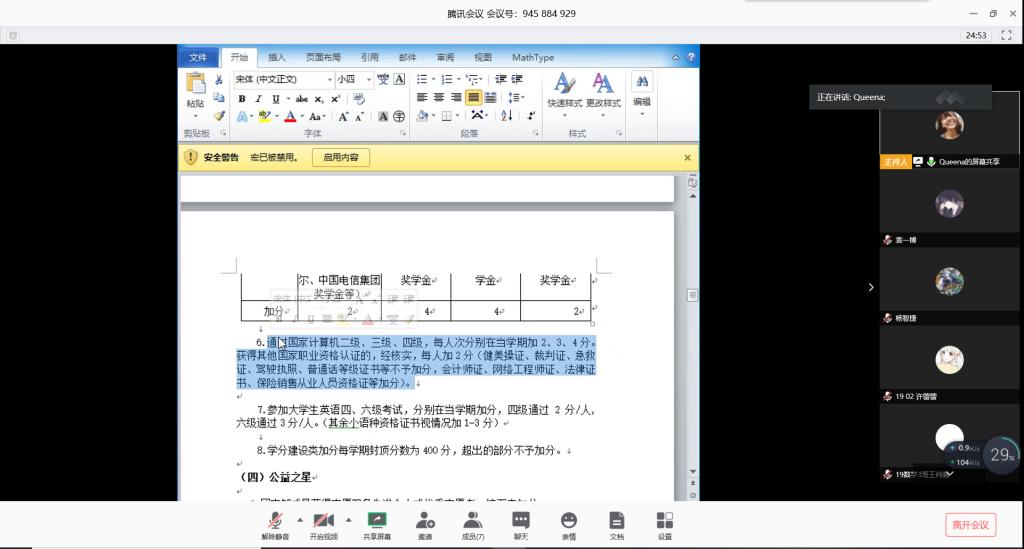Open the 页面布局 ribbon tab
The width and height of the screenshot is (1024, 549).
pos(323,57)
